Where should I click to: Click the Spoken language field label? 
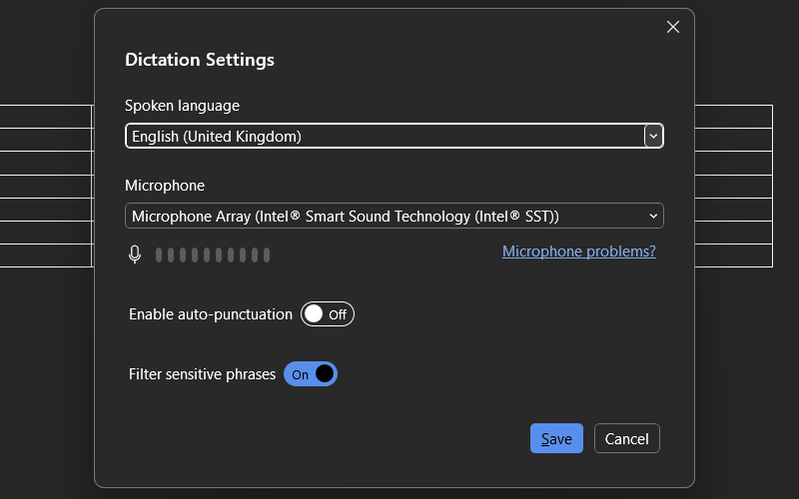(182, 105)
